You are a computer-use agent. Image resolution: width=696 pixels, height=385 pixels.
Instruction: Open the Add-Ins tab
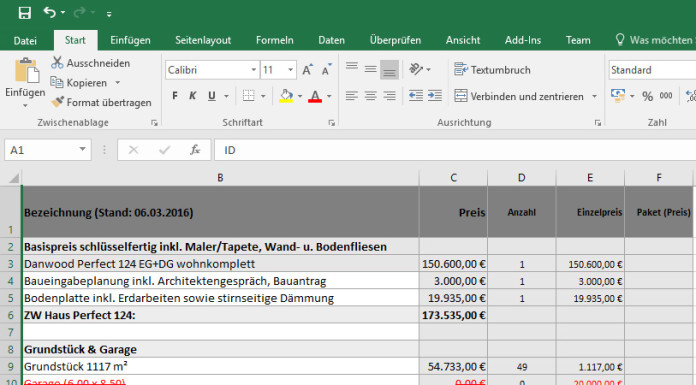click(522, 40)
